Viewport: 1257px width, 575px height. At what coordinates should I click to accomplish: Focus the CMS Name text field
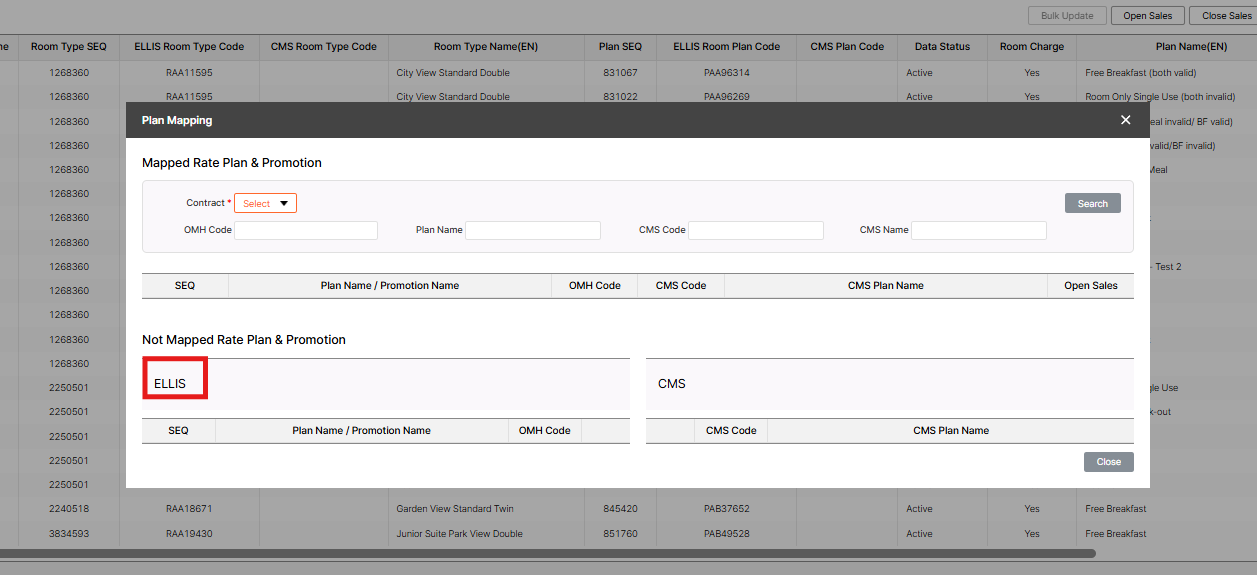pyautogui.click(x=978, y=230)
